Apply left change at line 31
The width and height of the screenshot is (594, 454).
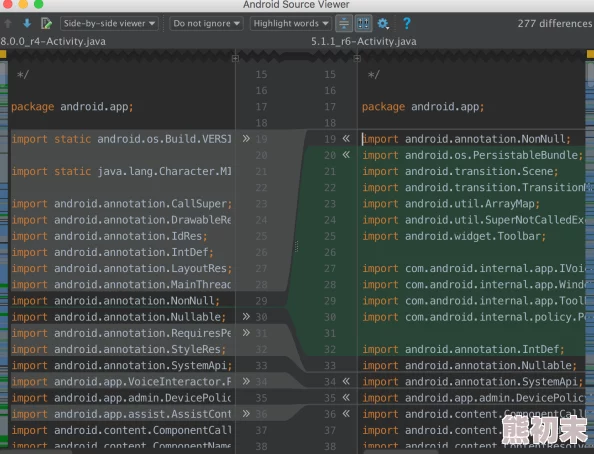(x=246, y=333)
